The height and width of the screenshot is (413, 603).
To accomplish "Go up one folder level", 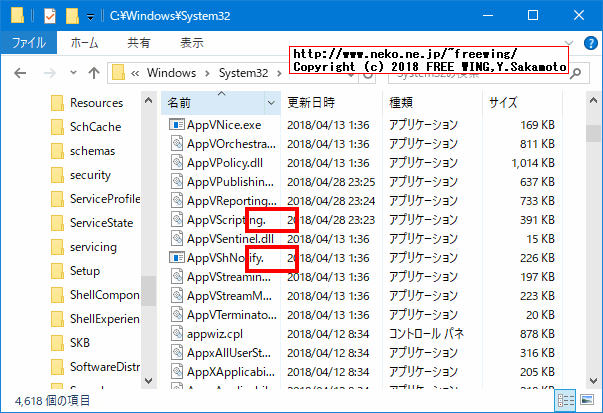I will click(x=94, y=73).
